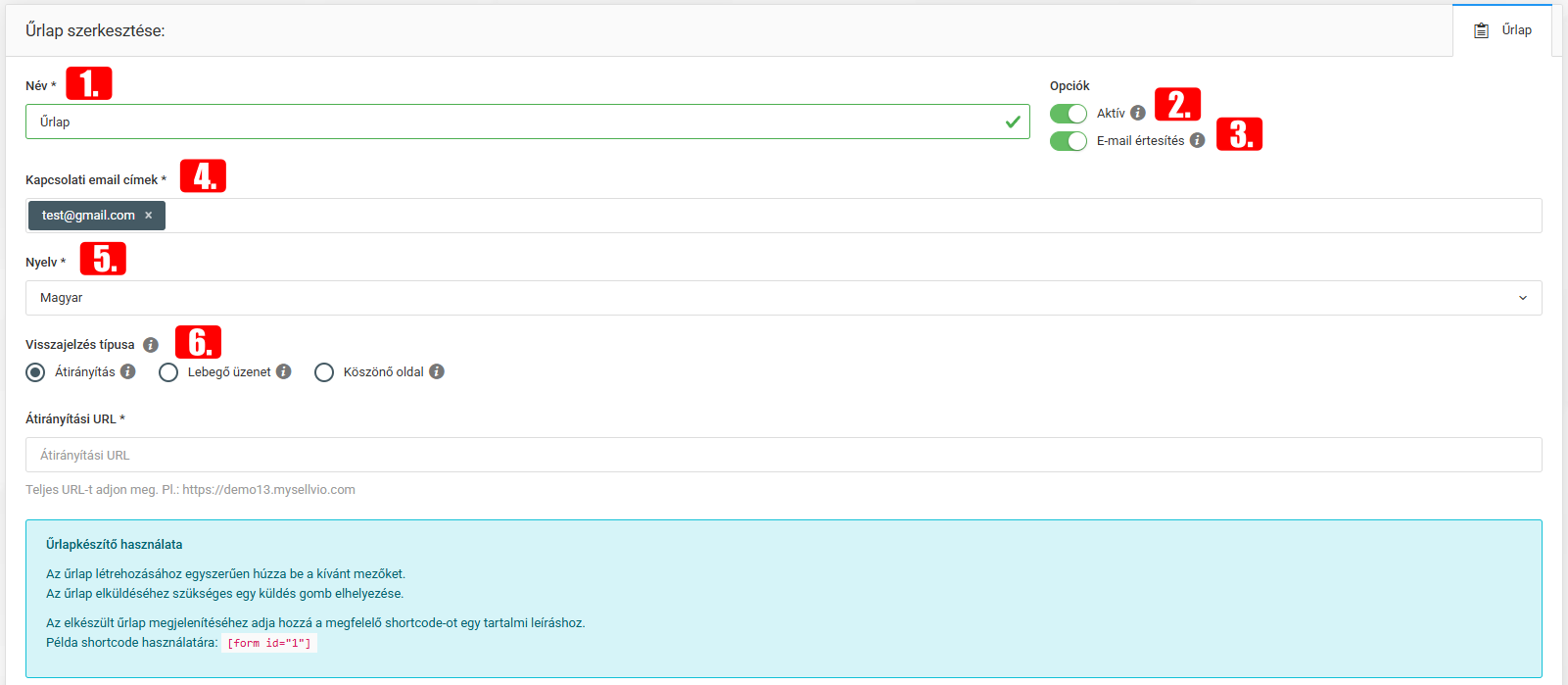Screen dimensions: 1568x685
Task: Click the [form id="1"] shortcode example
Action: click(269, 643)
